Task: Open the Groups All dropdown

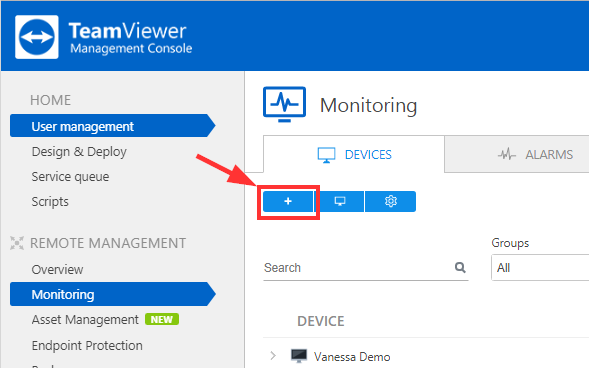Action: click(540, 268)
